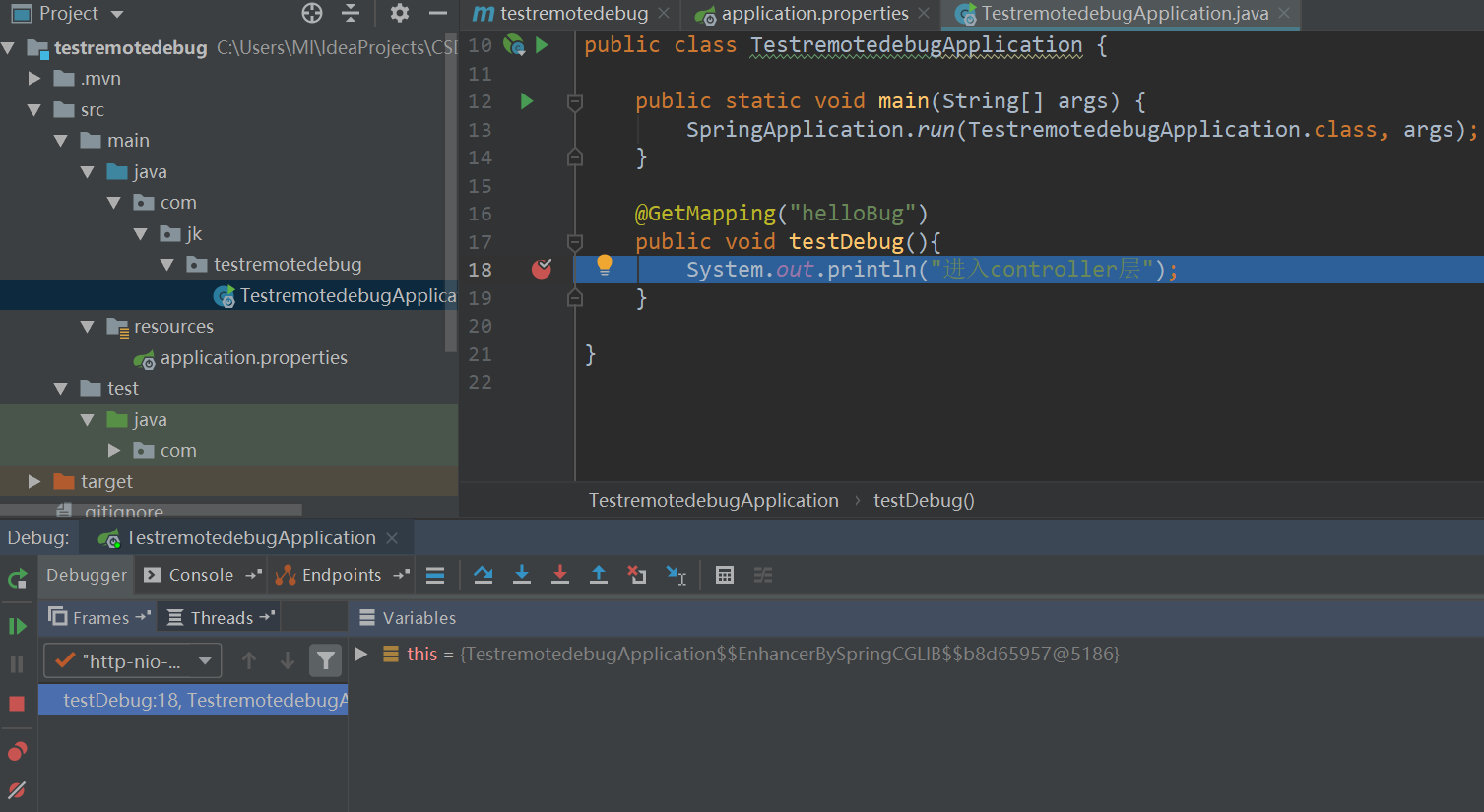The image size is (1484, 812).
Task: Collapse the resources folder
Action: click(x=88, y=327)
